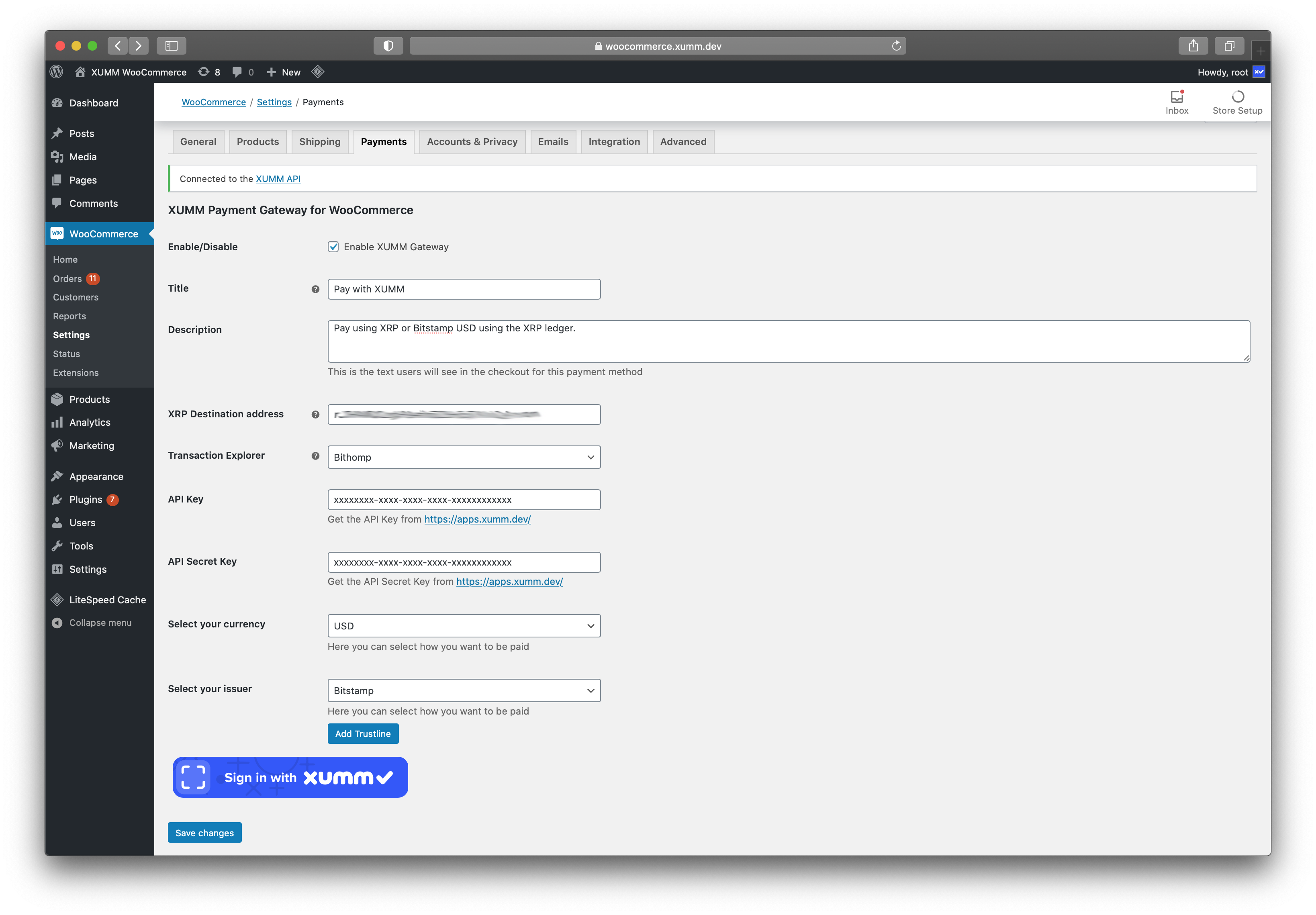The image size is (1316, 915).
Task: Click the XRP Destination address field
Action: pyautogui.click(x=464, y=415)
